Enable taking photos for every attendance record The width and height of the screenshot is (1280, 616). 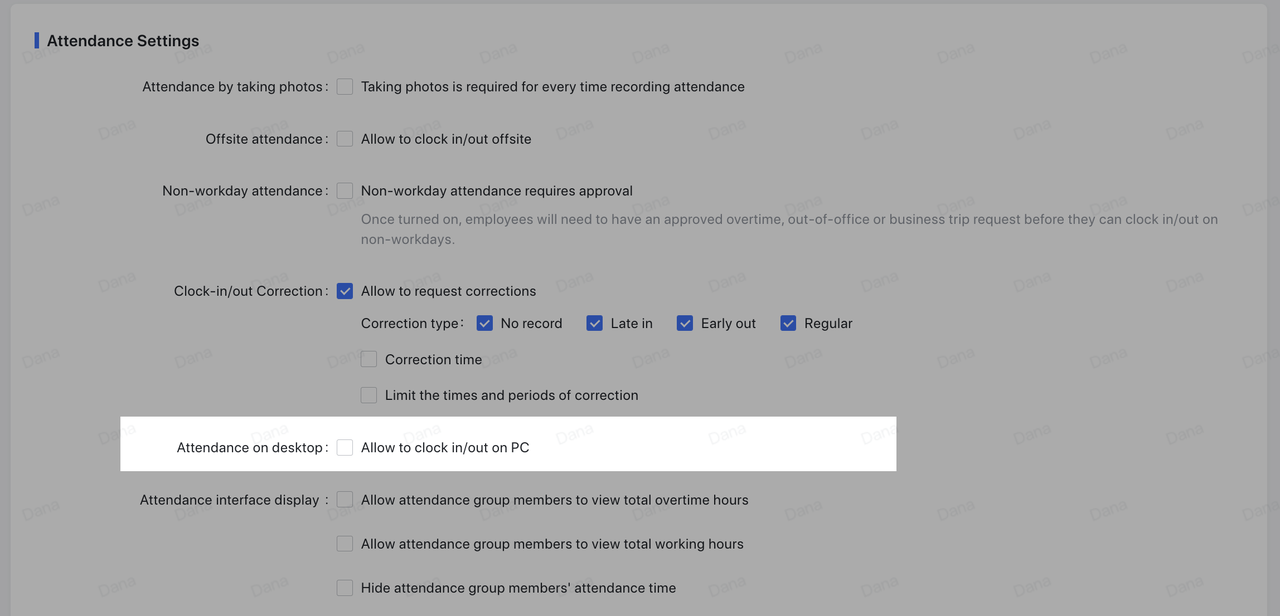345,87
